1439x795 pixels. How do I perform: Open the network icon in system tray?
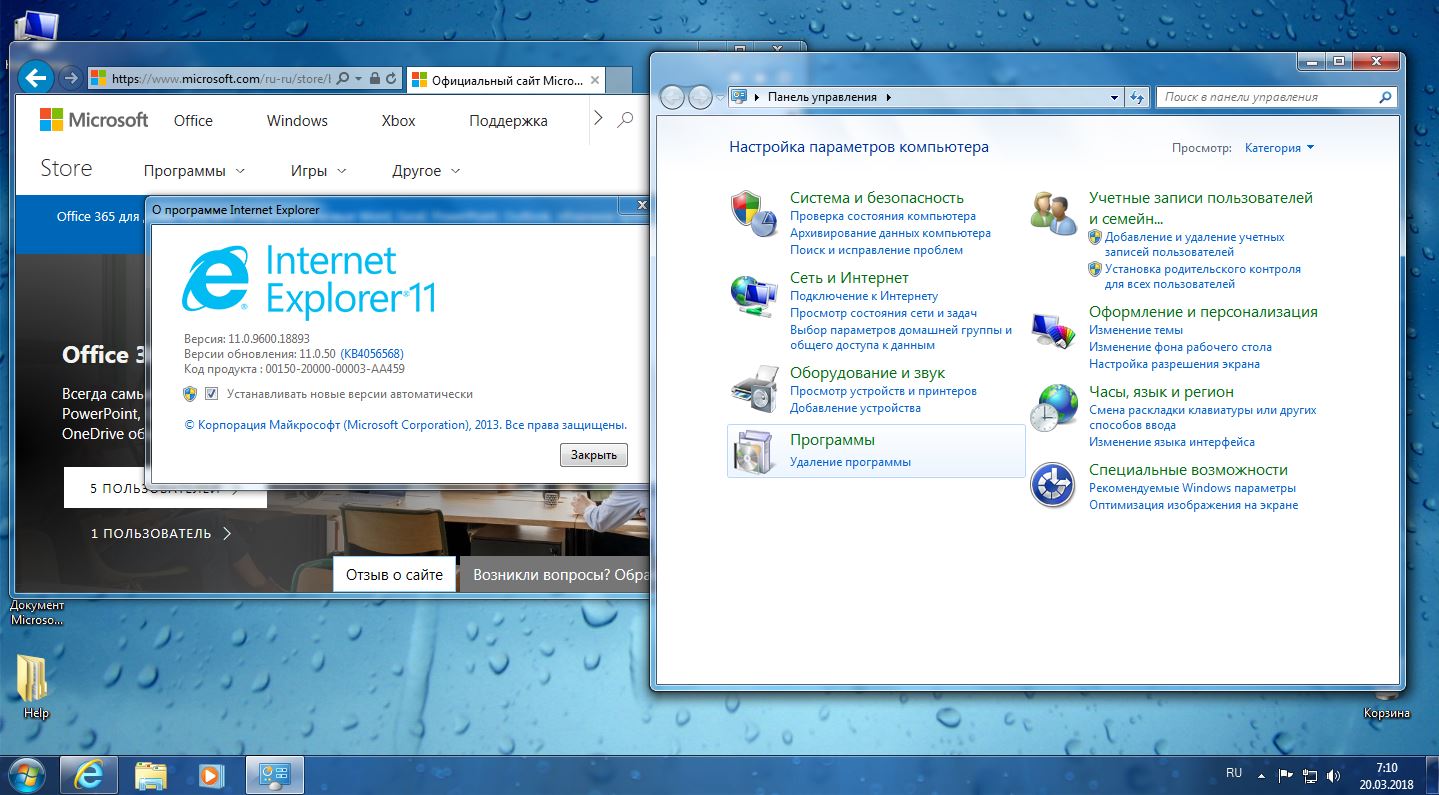[1310, 775]
